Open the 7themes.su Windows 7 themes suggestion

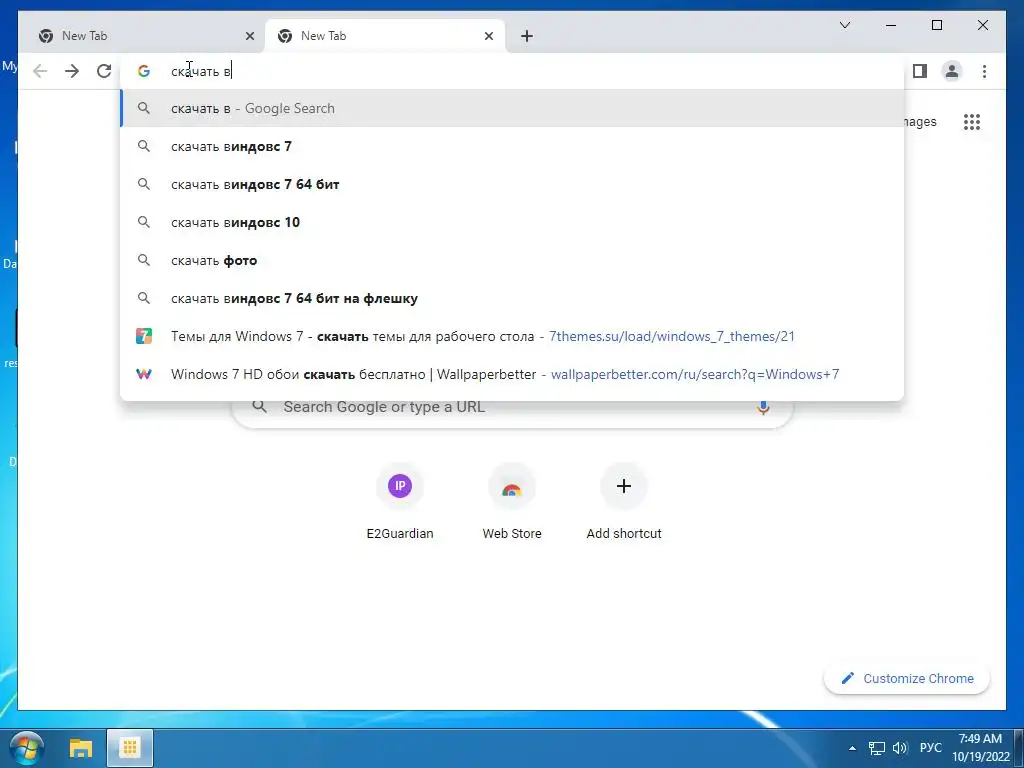(x=512, y=336)
